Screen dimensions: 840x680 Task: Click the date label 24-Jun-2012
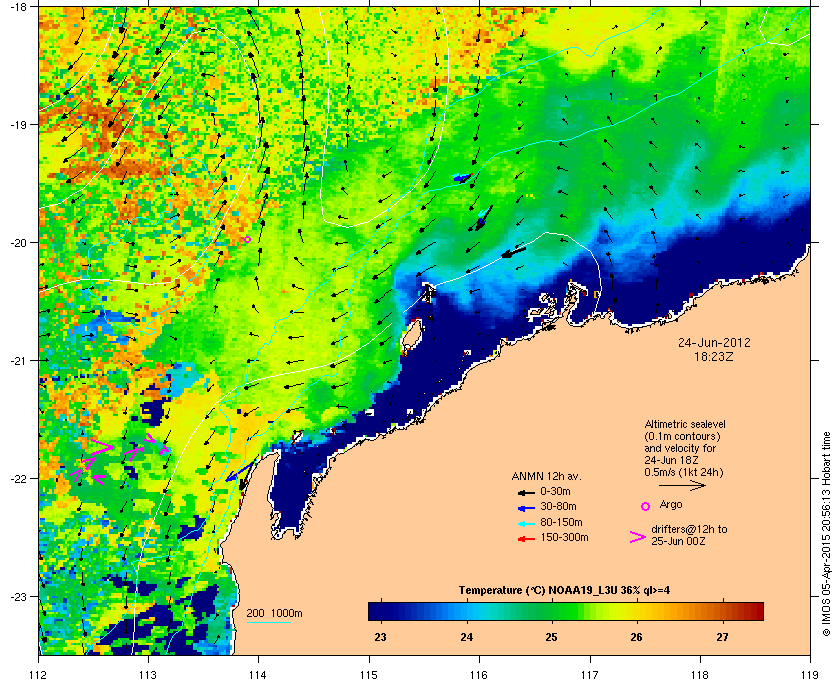pyautogui.click(x=714, y=343)
